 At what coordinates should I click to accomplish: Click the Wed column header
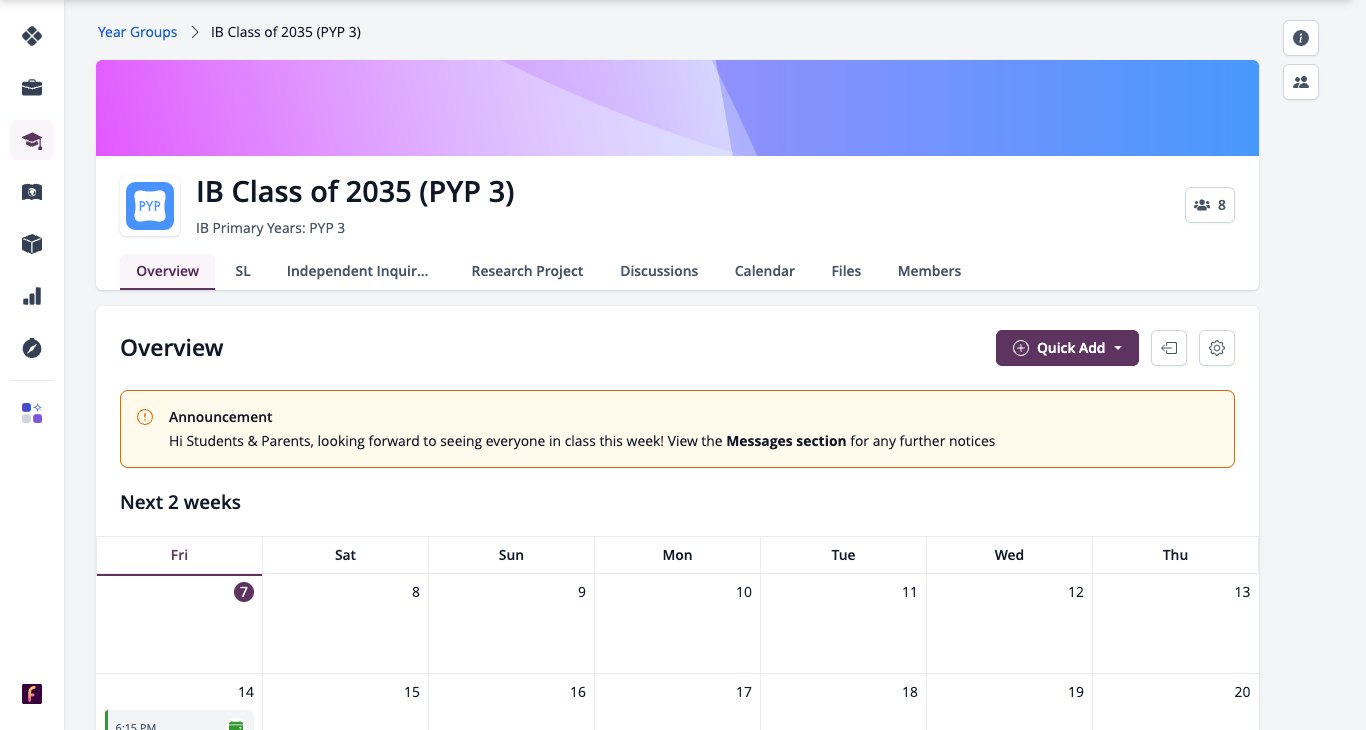point(1009,555)
